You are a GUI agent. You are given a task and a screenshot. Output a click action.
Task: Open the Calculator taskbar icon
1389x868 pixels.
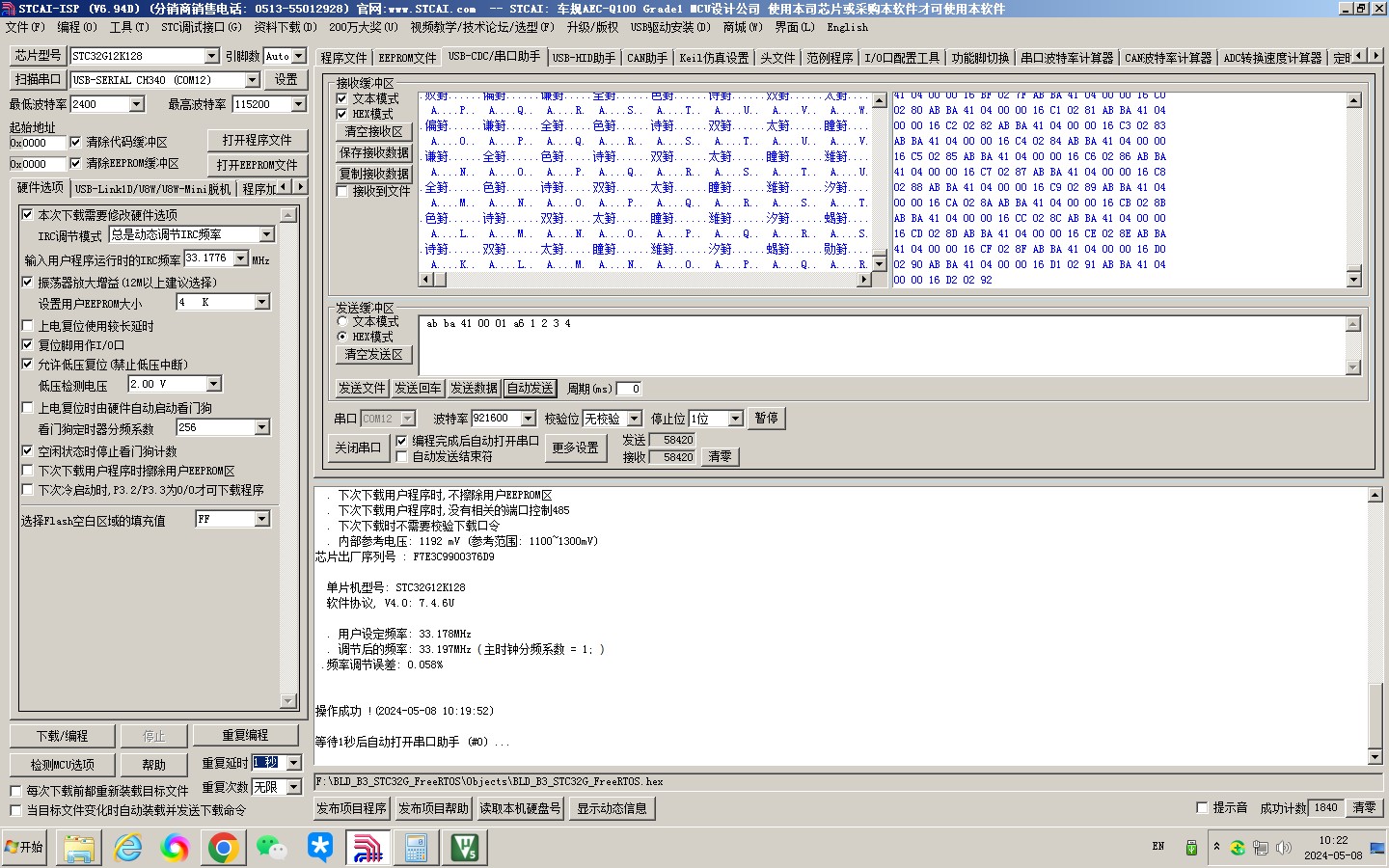coord(416,848)
